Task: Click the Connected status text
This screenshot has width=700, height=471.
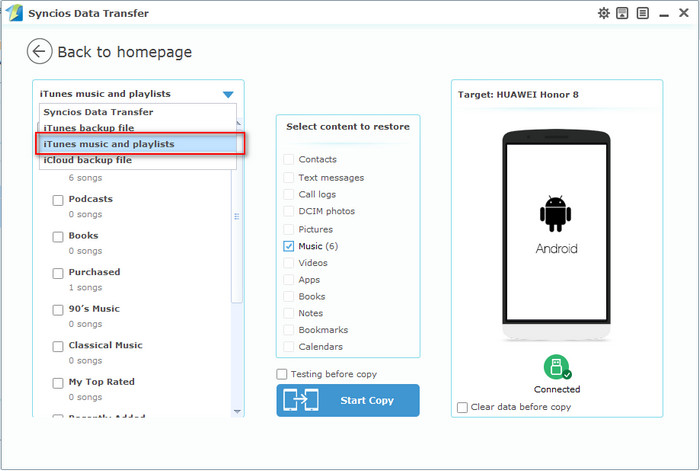Action: point(557,389)
